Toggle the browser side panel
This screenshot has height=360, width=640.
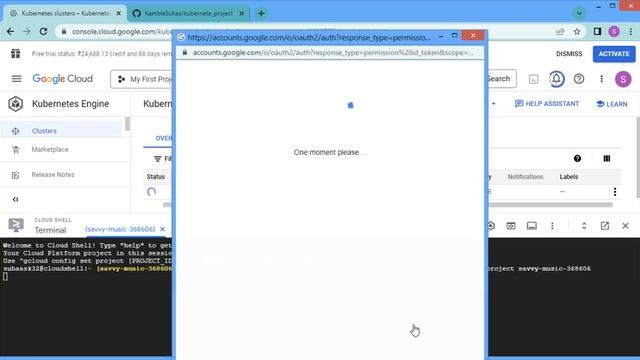(x=597, y=31)
